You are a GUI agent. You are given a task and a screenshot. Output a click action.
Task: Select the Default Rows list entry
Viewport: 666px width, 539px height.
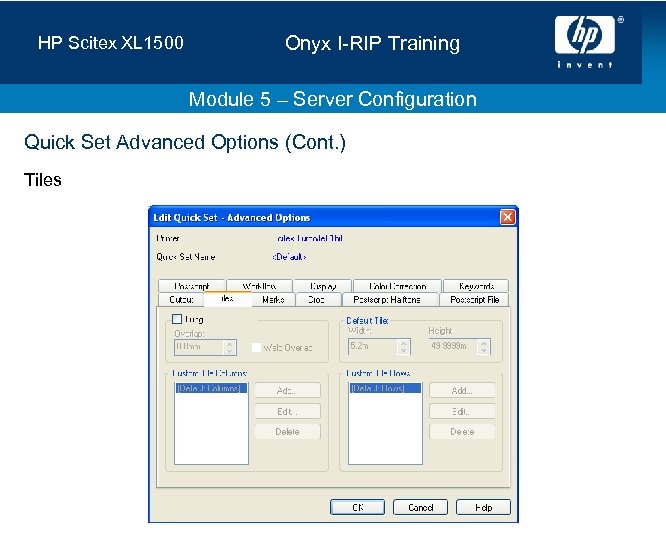pos(385,388)
